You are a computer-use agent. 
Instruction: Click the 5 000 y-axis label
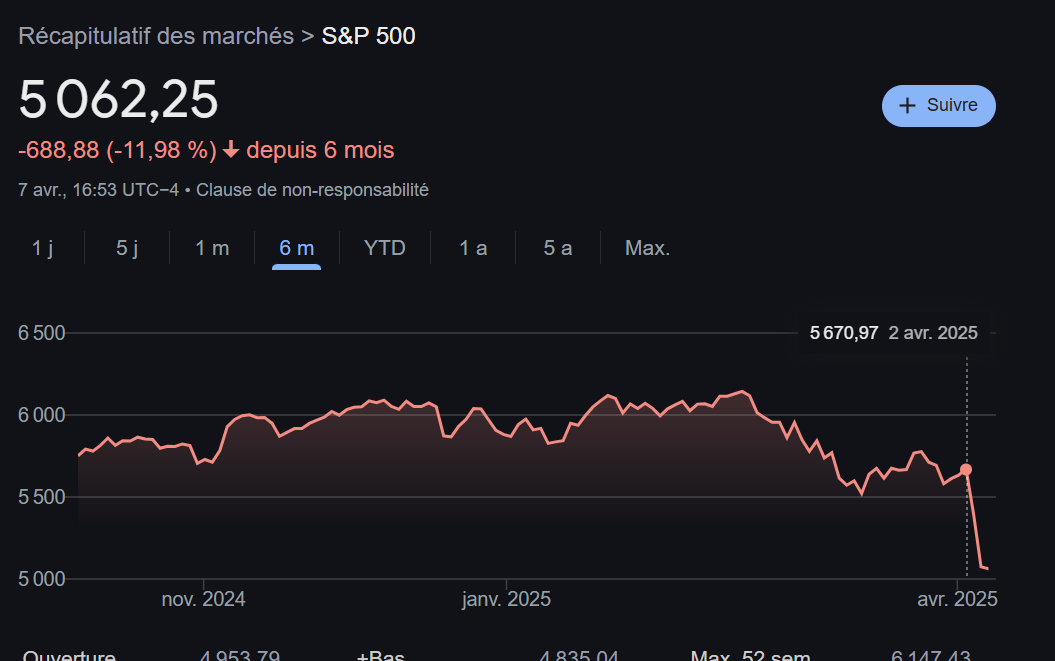42,579
